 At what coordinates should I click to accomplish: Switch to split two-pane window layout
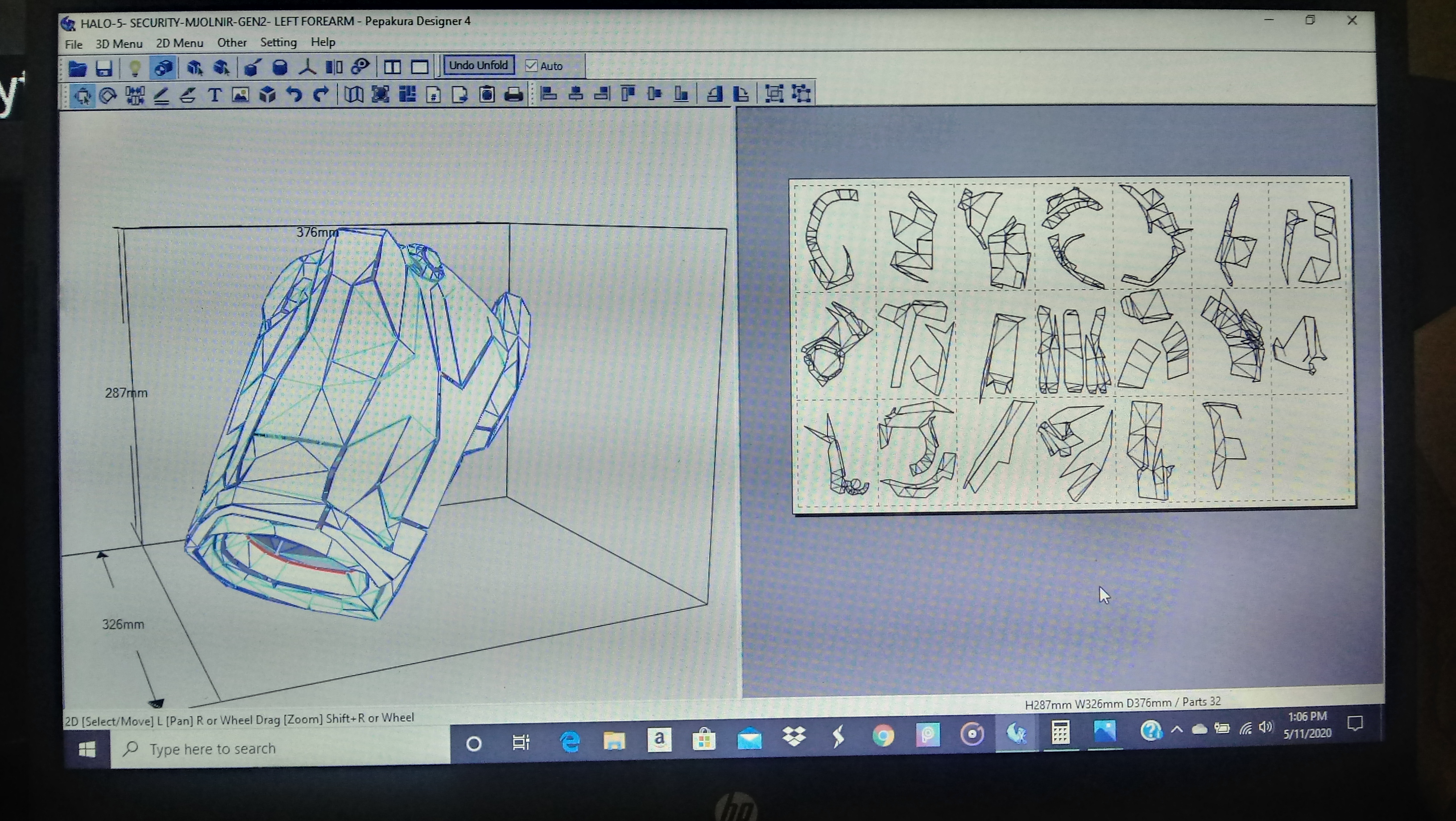[x=392, y=67]
